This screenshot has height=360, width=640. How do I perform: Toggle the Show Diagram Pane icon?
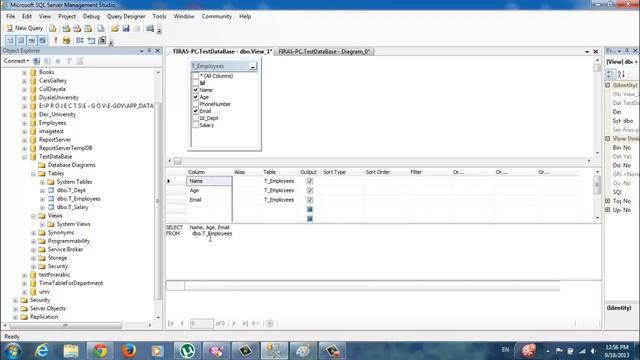[10, 40]
